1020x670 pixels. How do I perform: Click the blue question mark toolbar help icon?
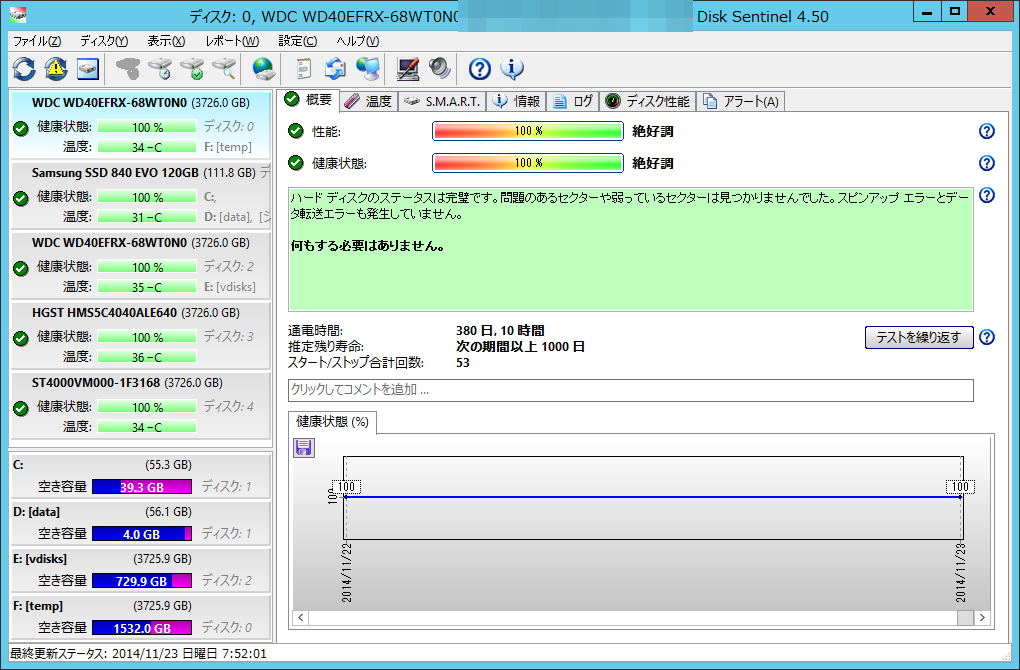tap(479, 68)
